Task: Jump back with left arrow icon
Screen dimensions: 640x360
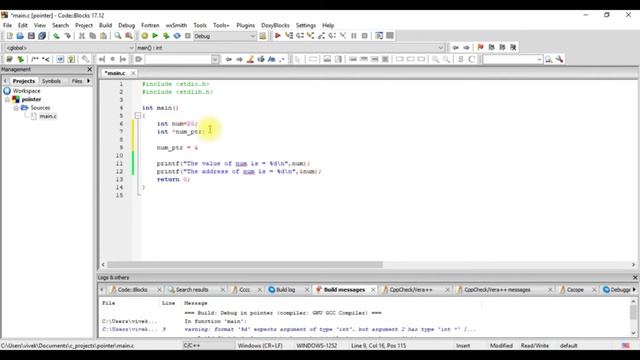Action: point(456,47)
